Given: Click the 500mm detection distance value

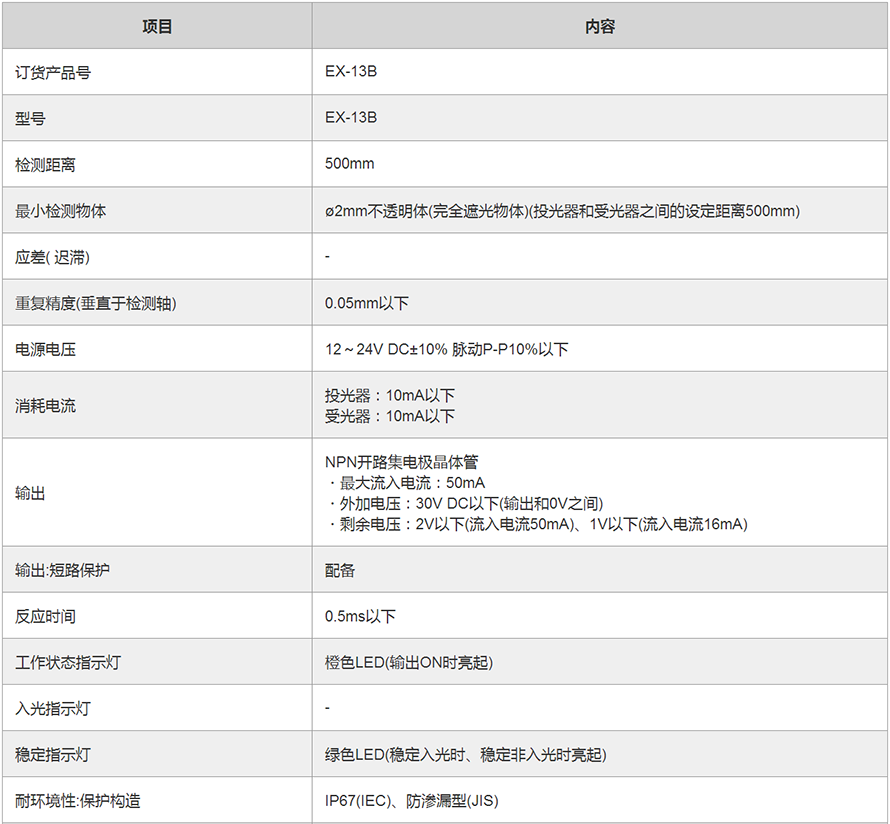Looking at the screenshot, I should tap(350, 164).
